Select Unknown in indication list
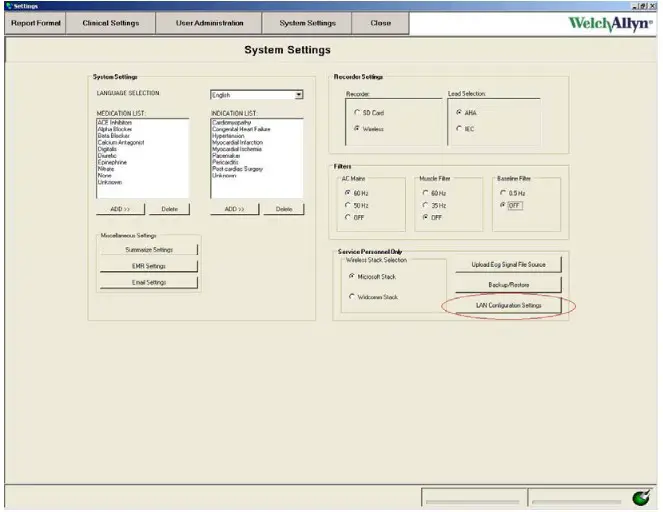This screenshot has height=512, width=663. tap(224, 175)
